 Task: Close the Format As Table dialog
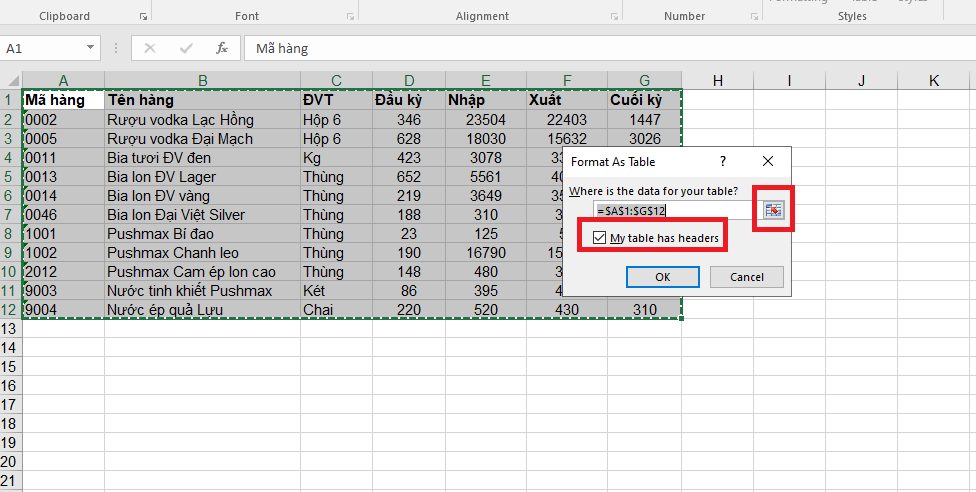pyautogui.click(x=767, y=161)
